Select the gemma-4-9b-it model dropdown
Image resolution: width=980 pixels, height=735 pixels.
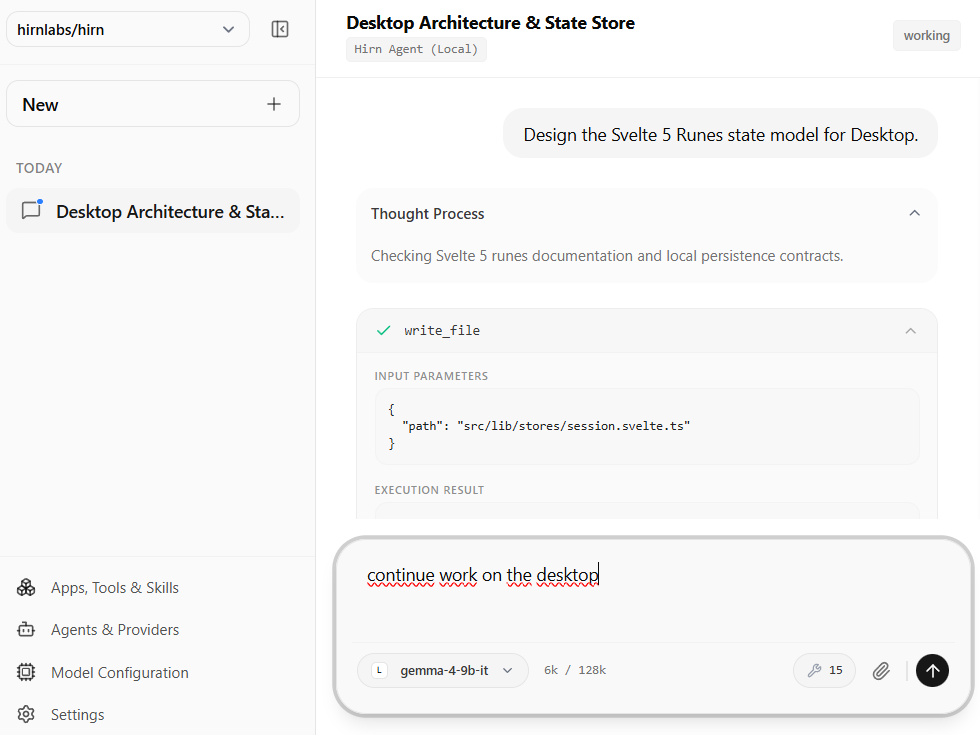[442, 670]
